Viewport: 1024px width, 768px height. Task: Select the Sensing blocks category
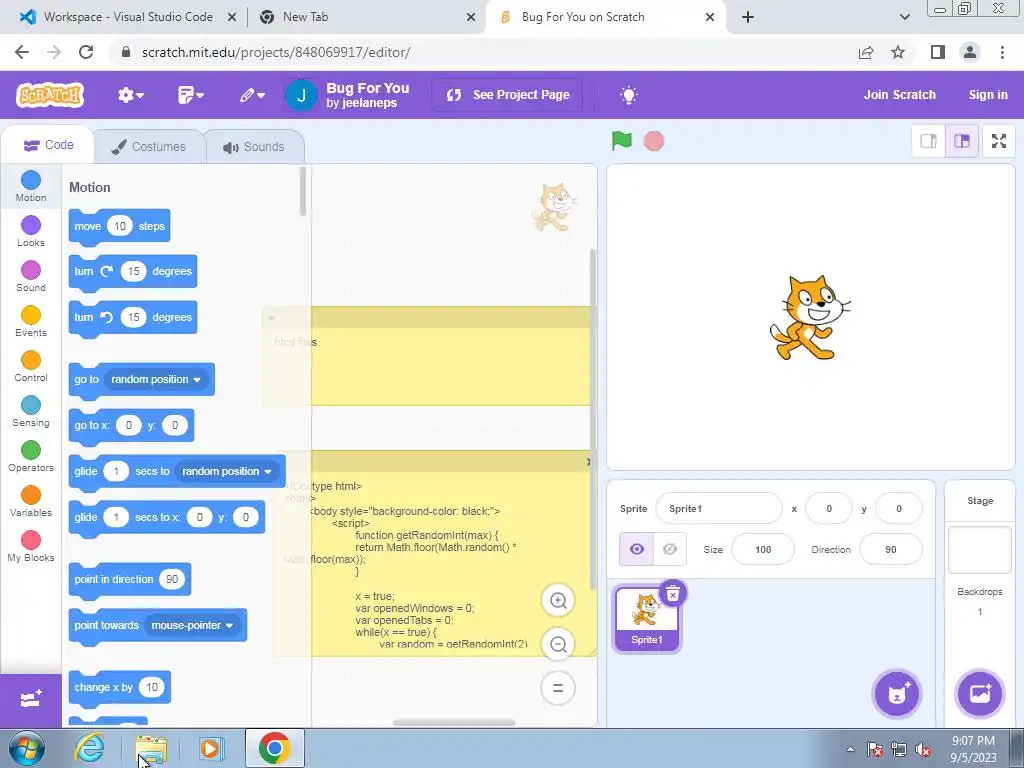pos(31,411)
